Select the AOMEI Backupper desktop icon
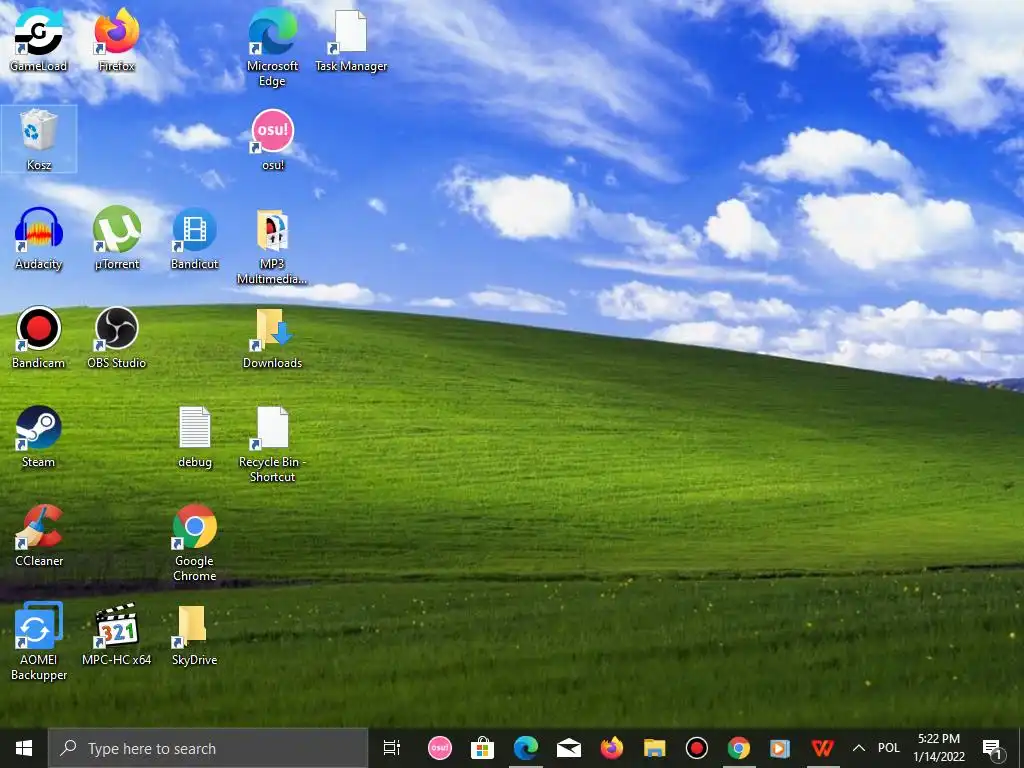This screenshot has height=768, width=1024. [39, 642]
